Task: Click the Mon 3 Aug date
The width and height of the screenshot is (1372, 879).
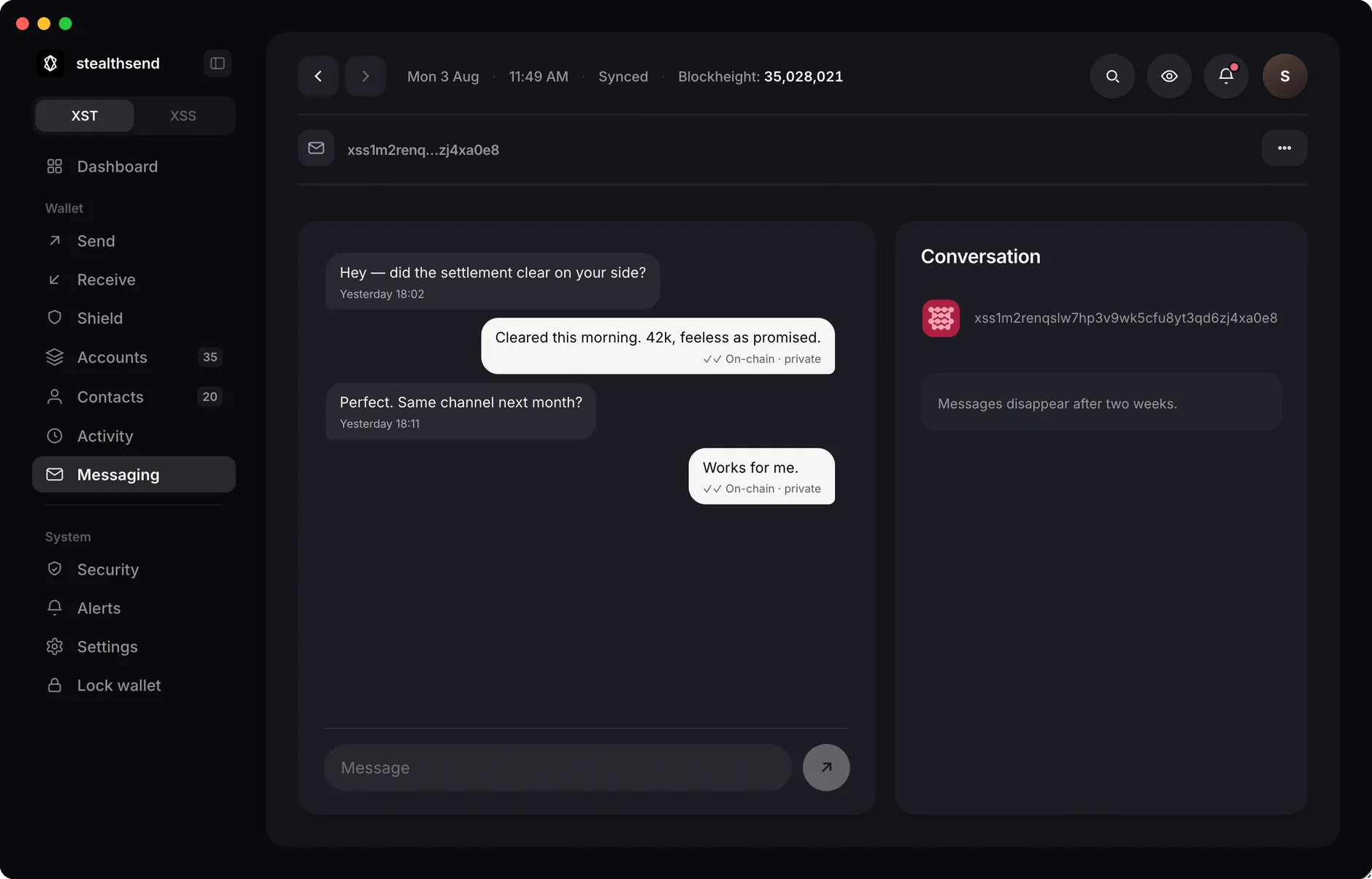Action: 443,77
